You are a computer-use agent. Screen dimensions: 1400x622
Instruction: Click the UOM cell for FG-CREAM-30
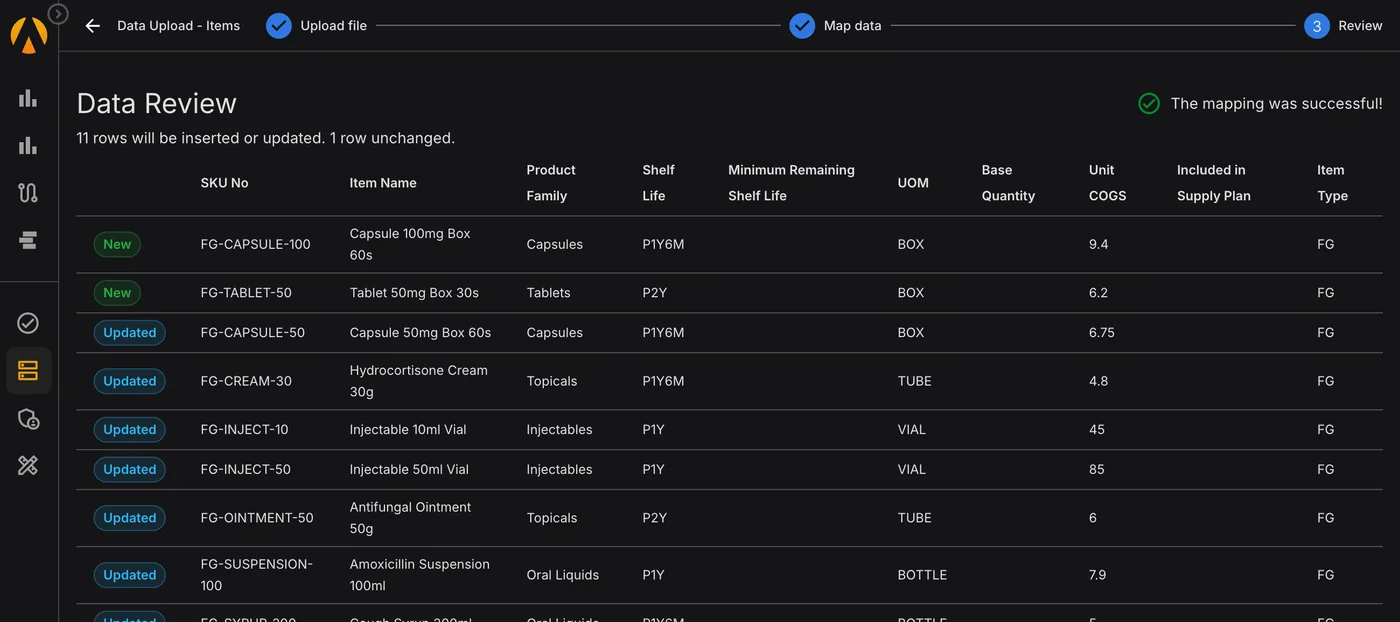click(x=914, y=381)
